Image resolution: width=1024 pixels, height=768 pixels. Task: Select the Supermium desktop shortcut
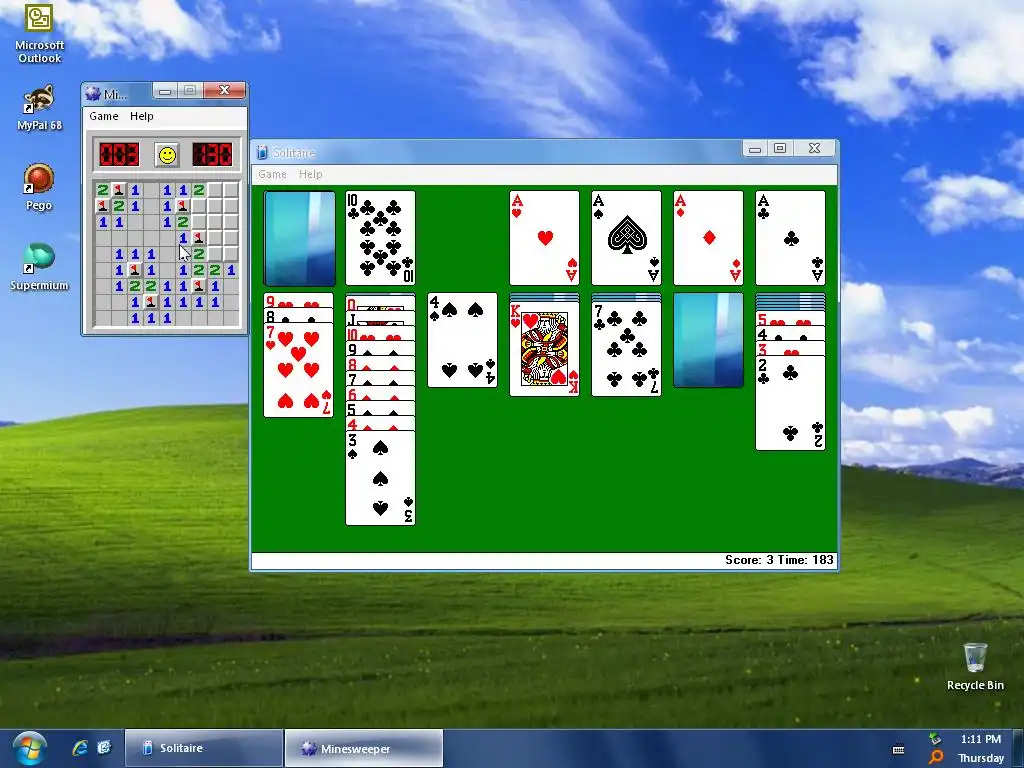click(39, 267)
